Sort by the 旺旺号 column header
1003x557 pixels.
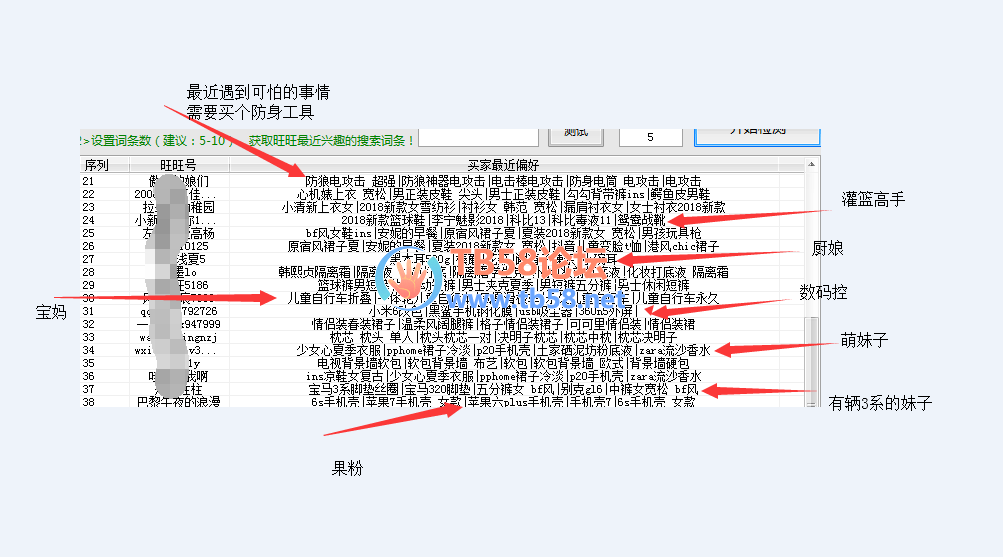pyautogui.click(x=178, y=165)
